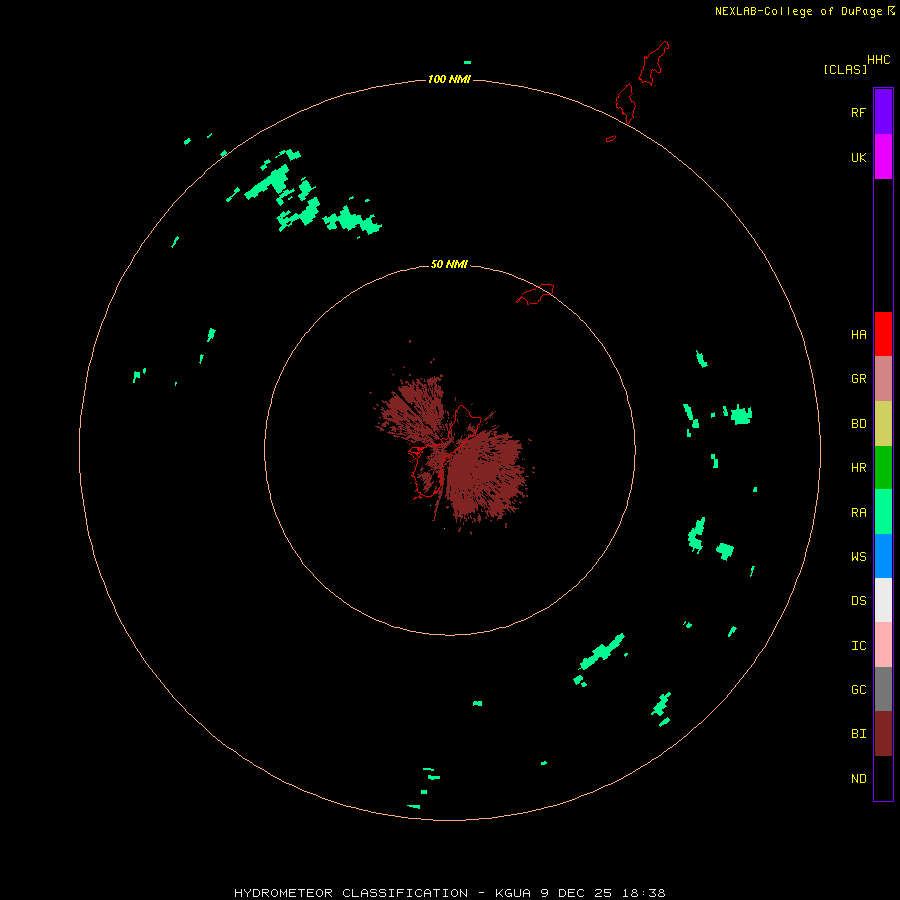The image size is (900, 900).
Task: Click the GR legend label
Action: click(859, 379)
